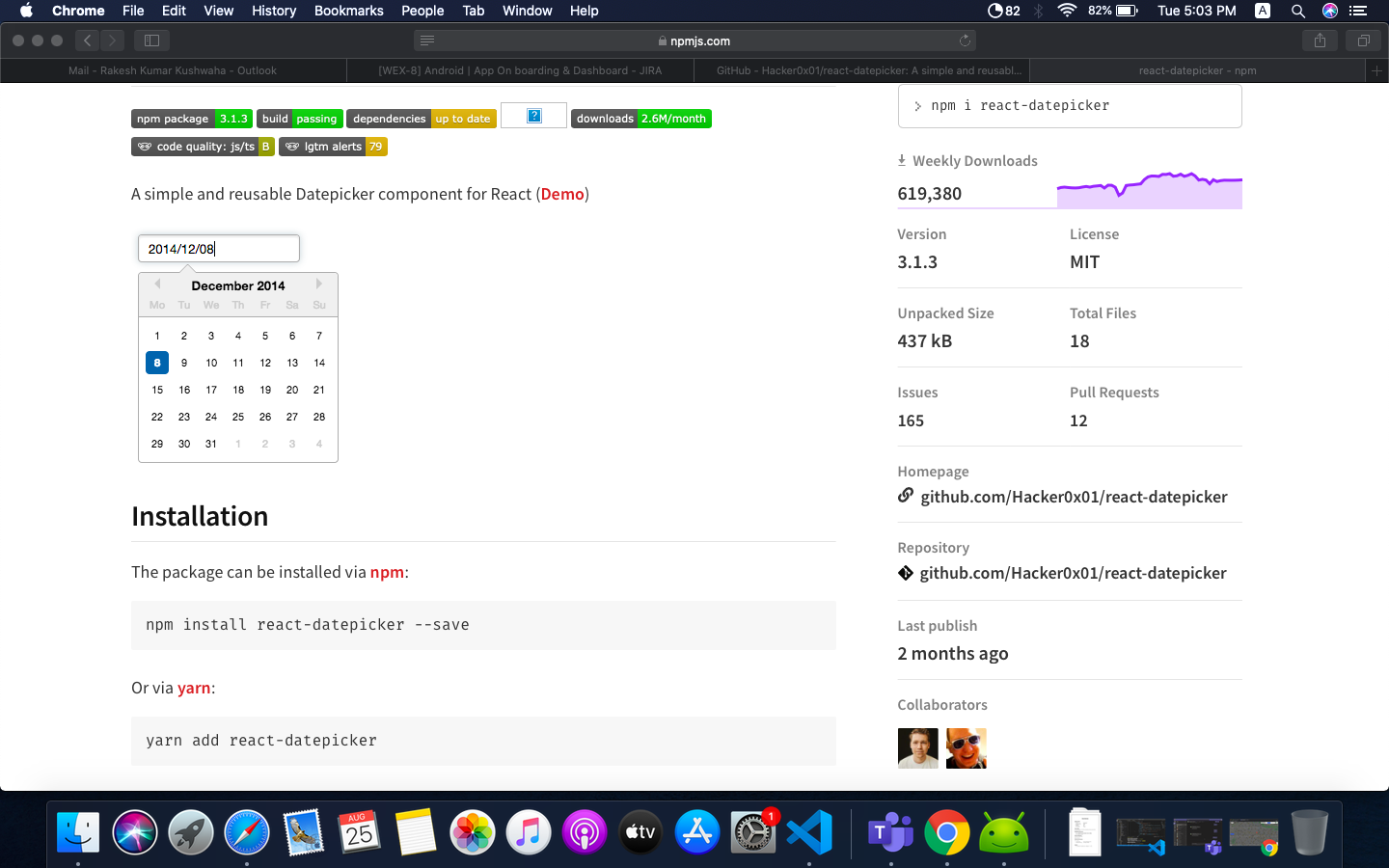Show tab overview icon in toolbar
The height and width of the screenshot is (868, 1389).
coord(1364,41)
